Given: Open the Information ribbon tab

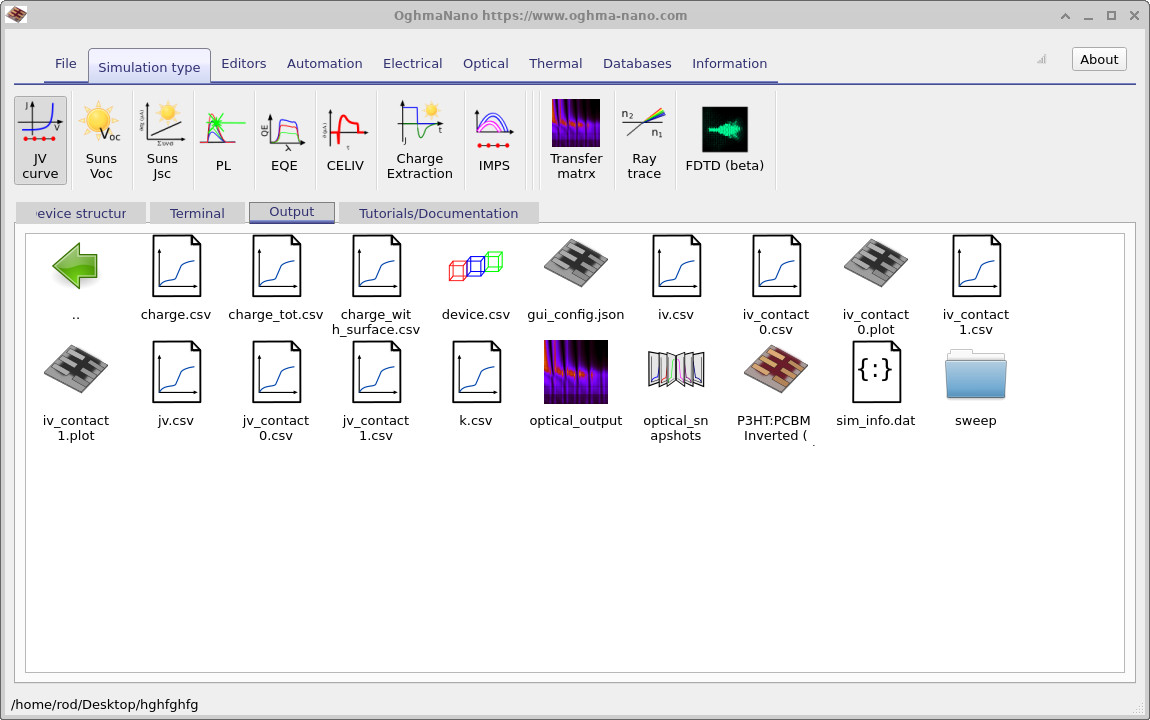Looking at the screenshot, I should click(x=729, y=64).
